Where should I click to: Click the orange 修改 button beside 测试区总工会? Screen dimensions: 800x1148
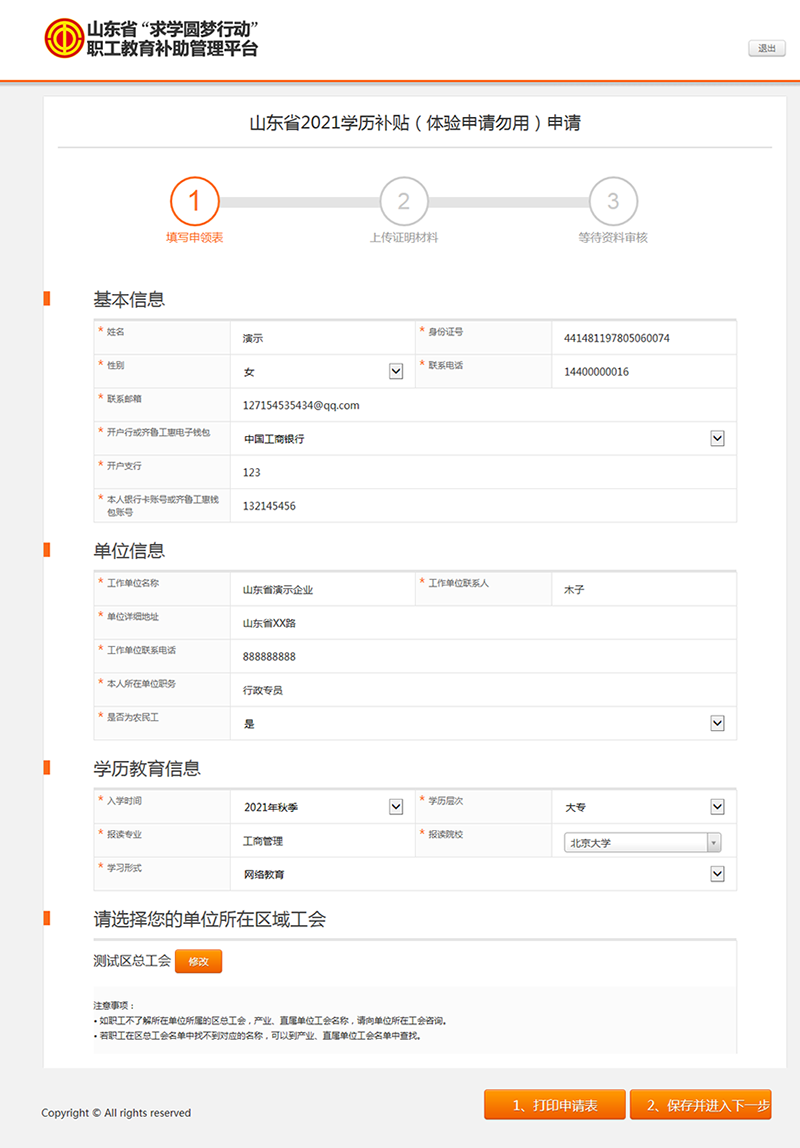198,960
